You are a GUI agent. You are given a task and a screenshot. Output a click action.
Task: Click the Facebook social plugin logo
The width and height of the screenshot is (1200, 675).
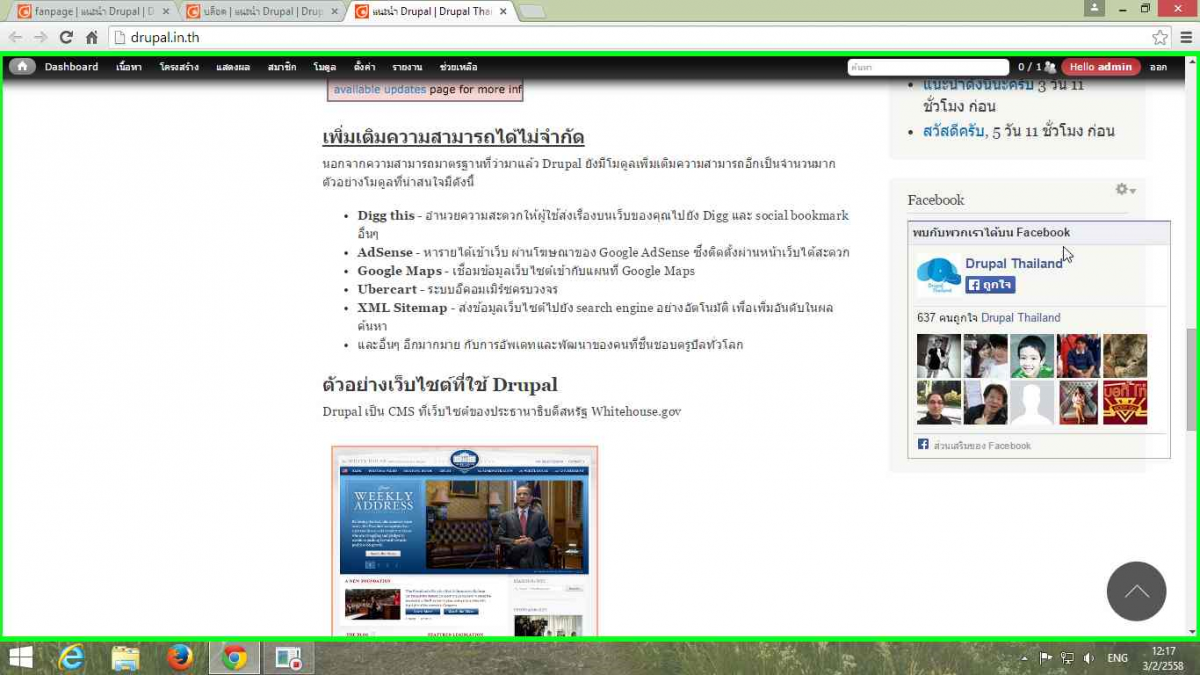[923, 444]
